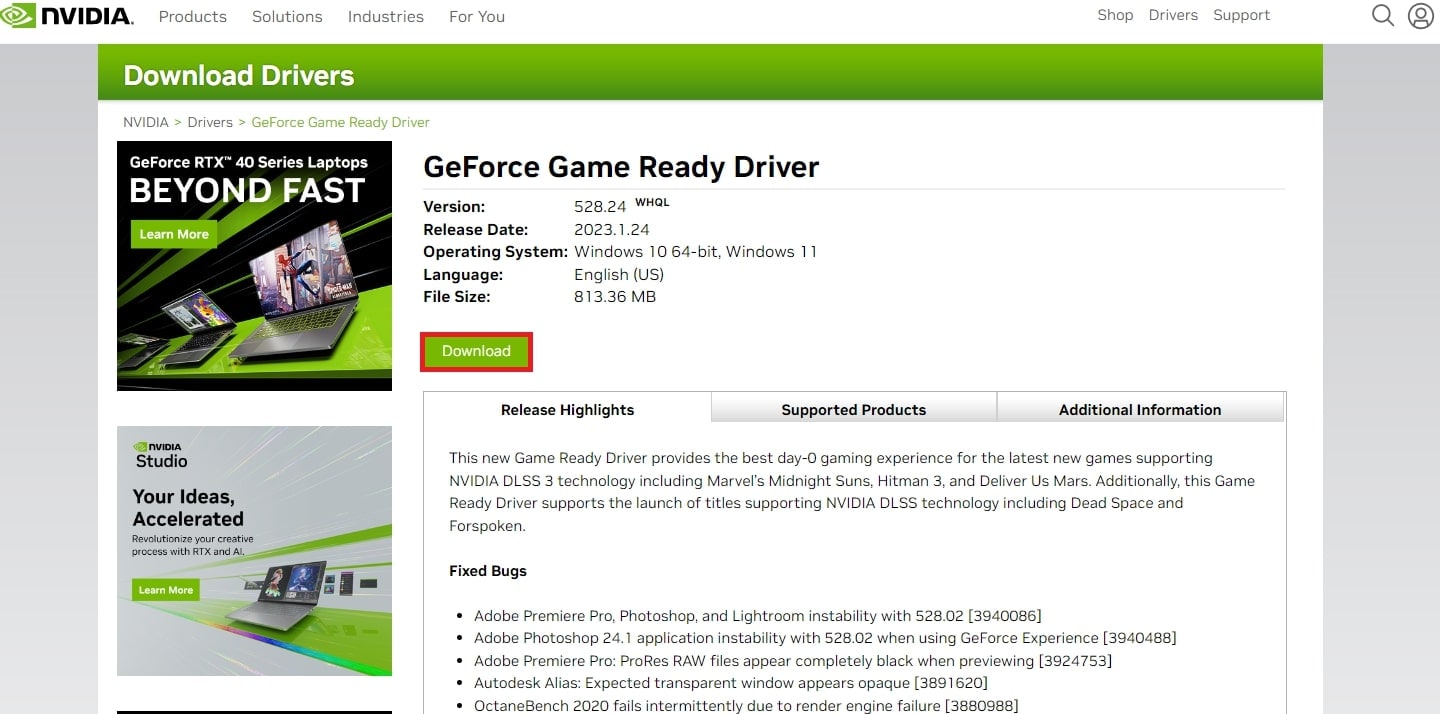Select the Release Highlights tab
1440x714 pixels.
click(567, 409)
